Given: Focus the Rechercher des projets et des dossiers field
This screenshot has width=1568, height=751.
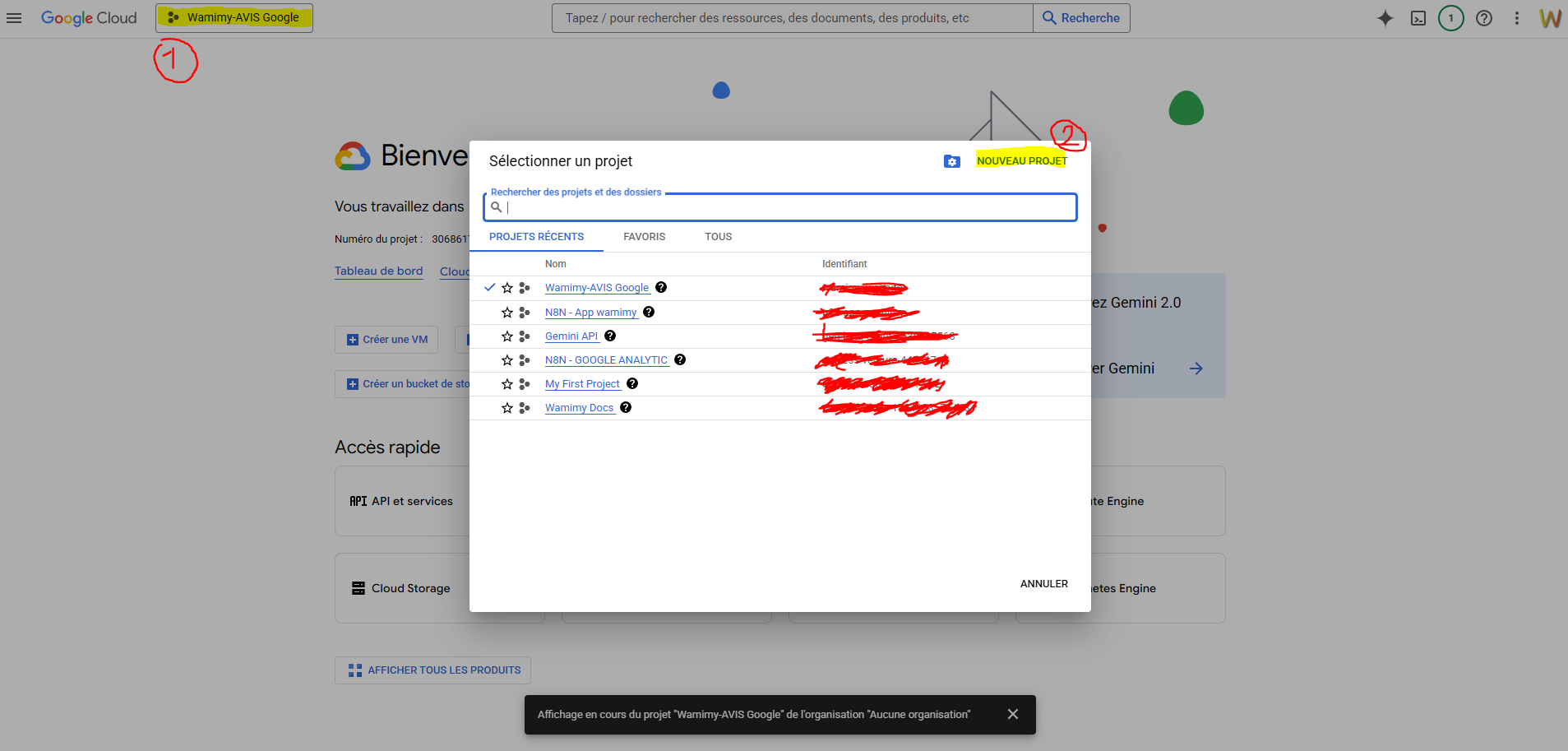Looking at the screenshot, I should pyautogui.click(x=780, y=207).
